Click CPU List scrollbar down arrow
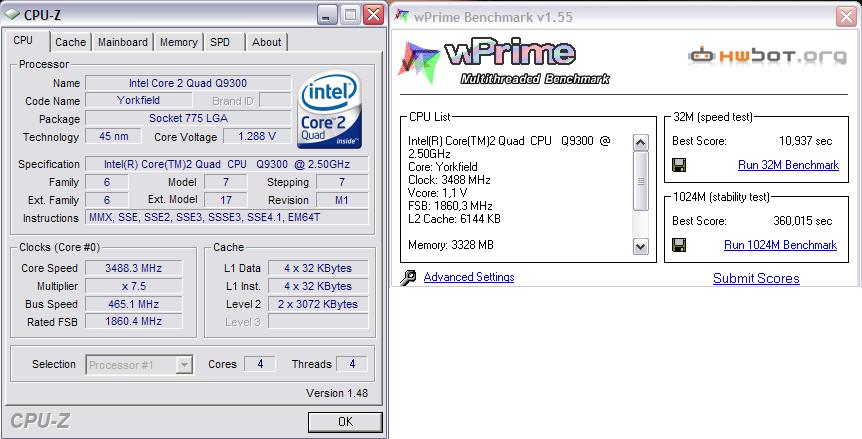862x439 pixels. pyautogui.click(x=640, y=247)
